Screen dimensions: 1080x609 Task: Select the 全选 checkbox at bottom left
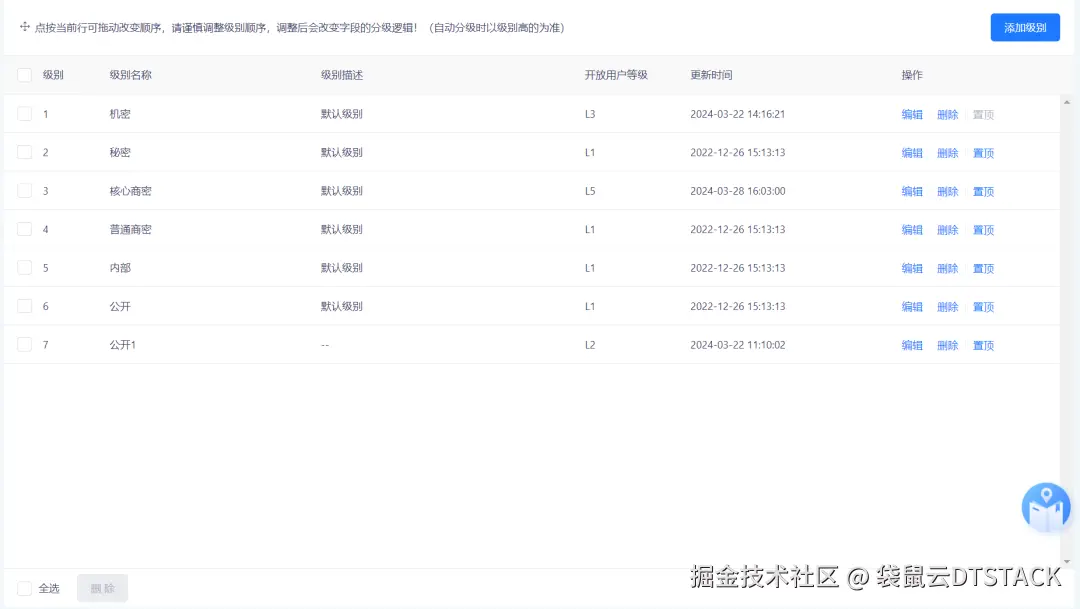[25, 588]
